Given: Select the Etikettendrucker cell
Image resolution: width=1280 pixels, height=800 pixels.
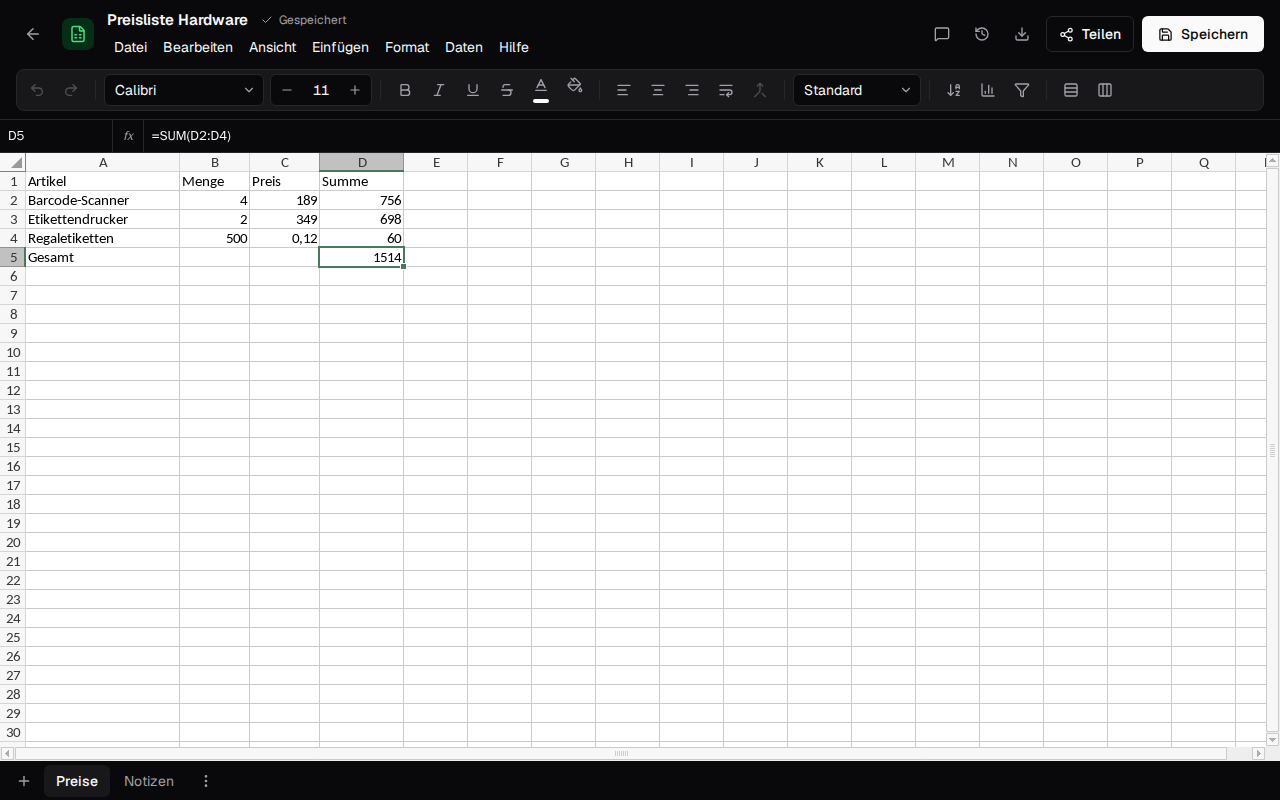Looking at the screenshot, I should 102,219.
